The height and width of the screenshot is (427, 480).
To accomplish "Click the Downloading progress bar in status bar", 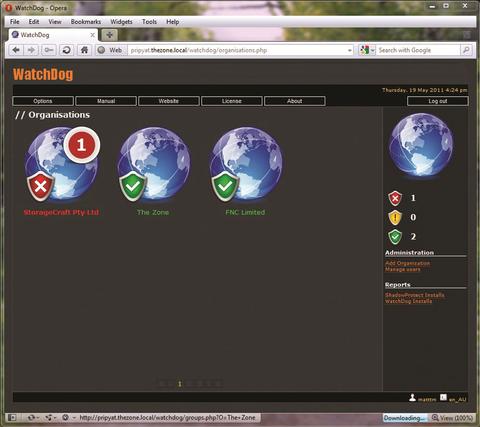I will coord(405,418).
